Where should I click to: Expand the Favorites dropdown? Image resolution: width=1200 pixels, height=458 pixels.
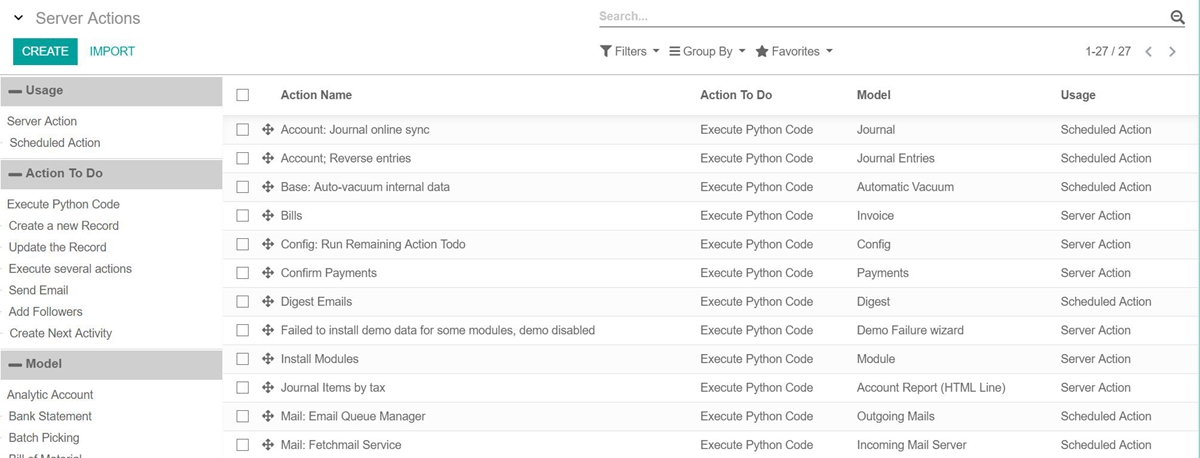[794, 52]
